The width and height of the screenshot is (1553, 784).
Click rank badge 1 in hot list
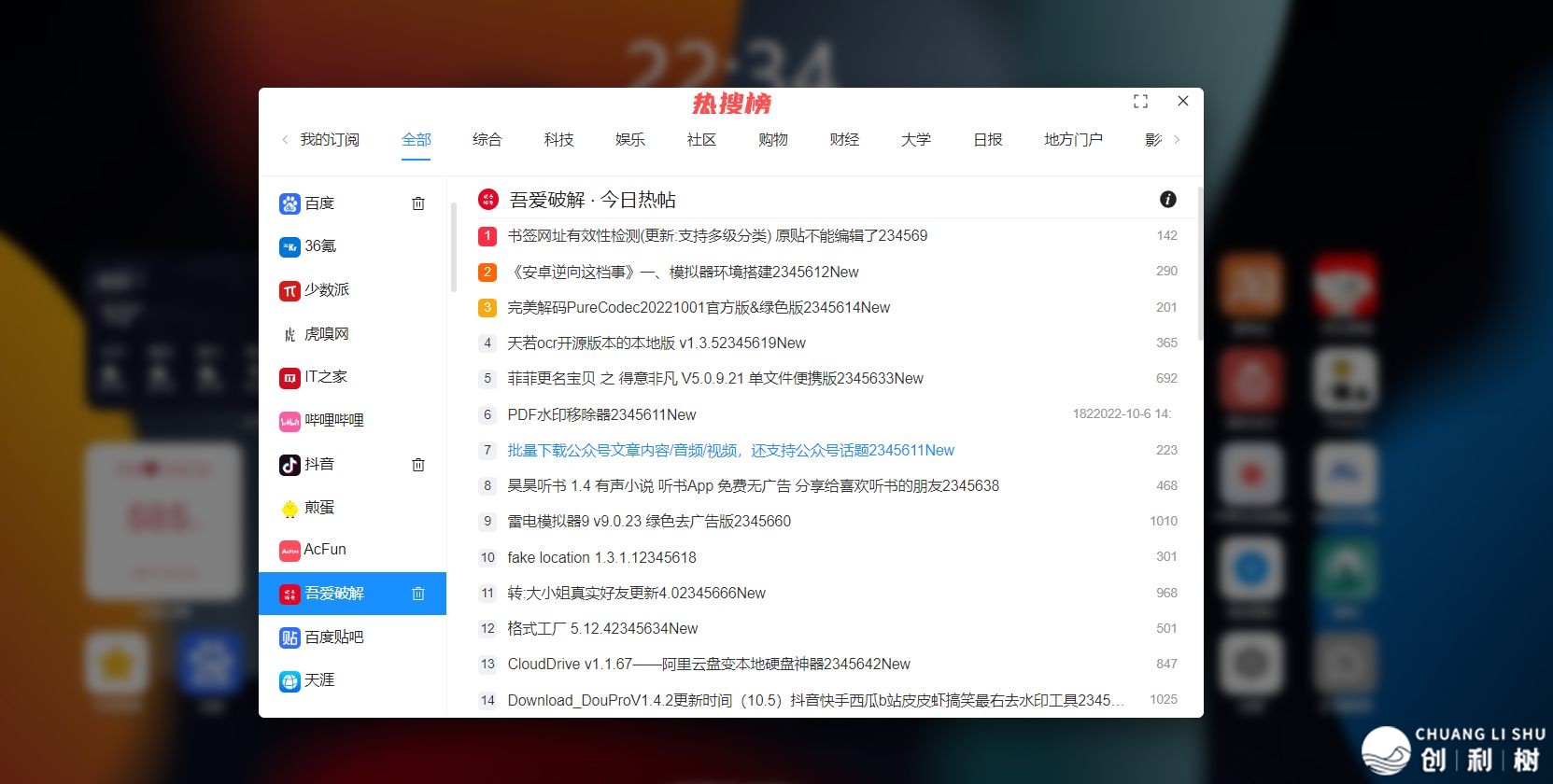click(487, 236)
